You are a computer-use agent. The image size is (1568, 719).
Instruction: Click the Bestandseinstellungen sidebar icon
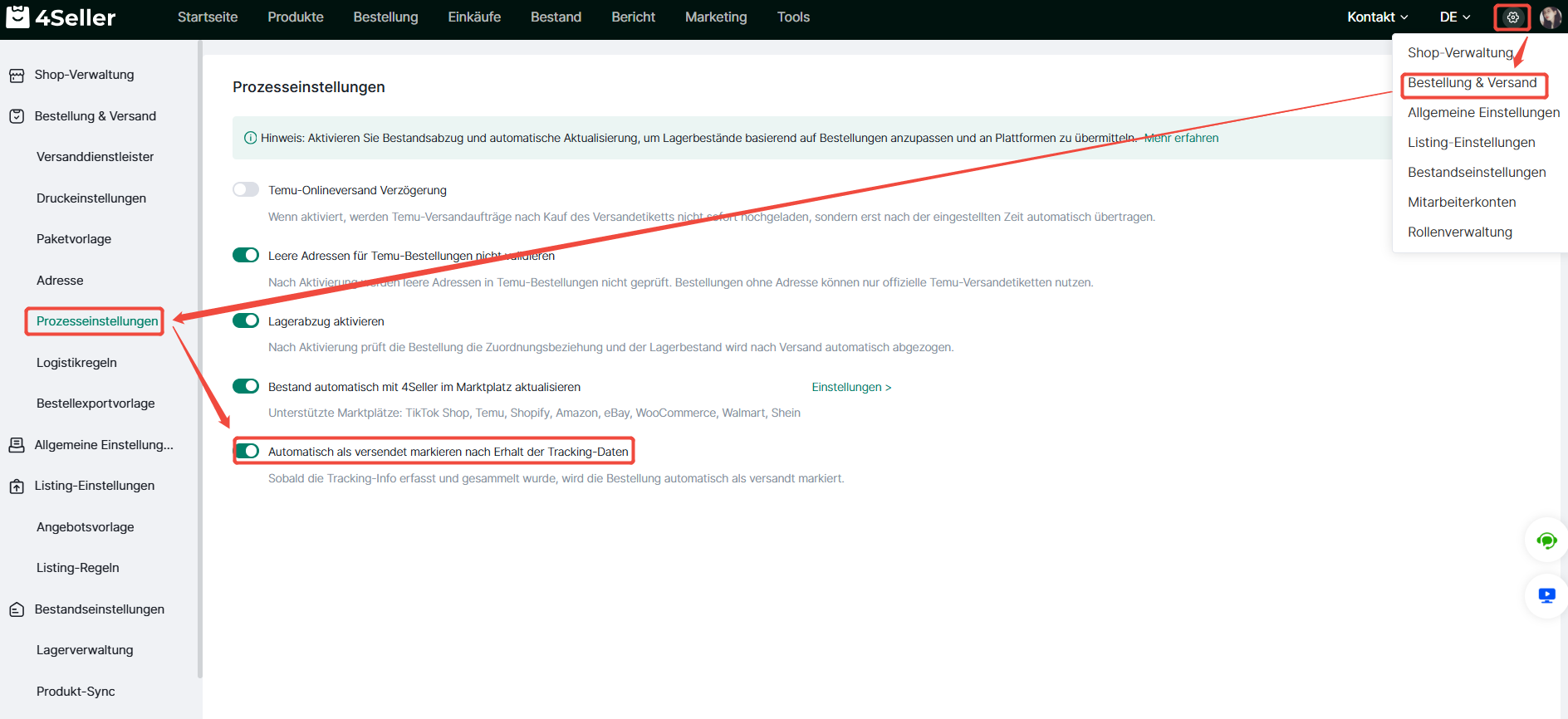coord(17,609)
